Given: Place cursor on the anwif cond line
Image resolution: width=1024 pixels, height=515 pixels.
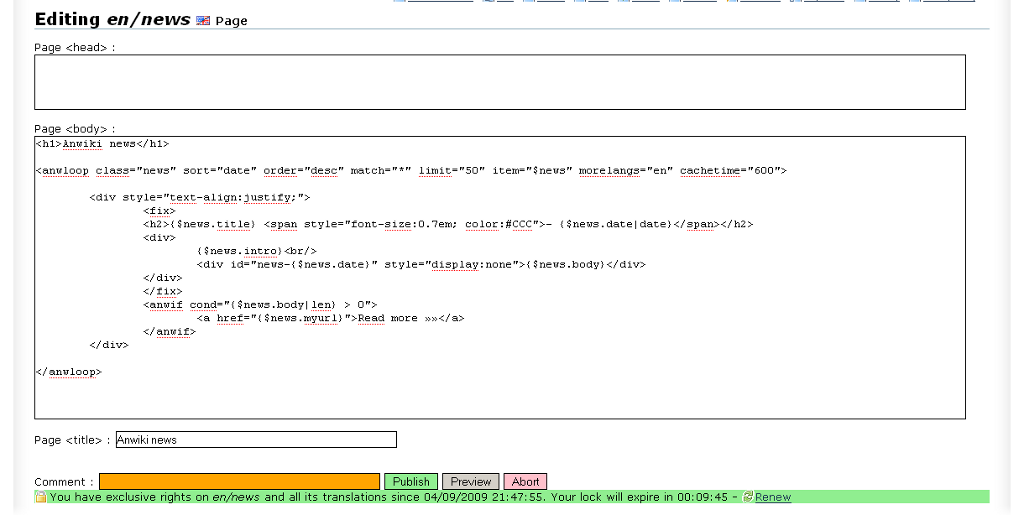Looking at the screenshot, I should point(260,305).
